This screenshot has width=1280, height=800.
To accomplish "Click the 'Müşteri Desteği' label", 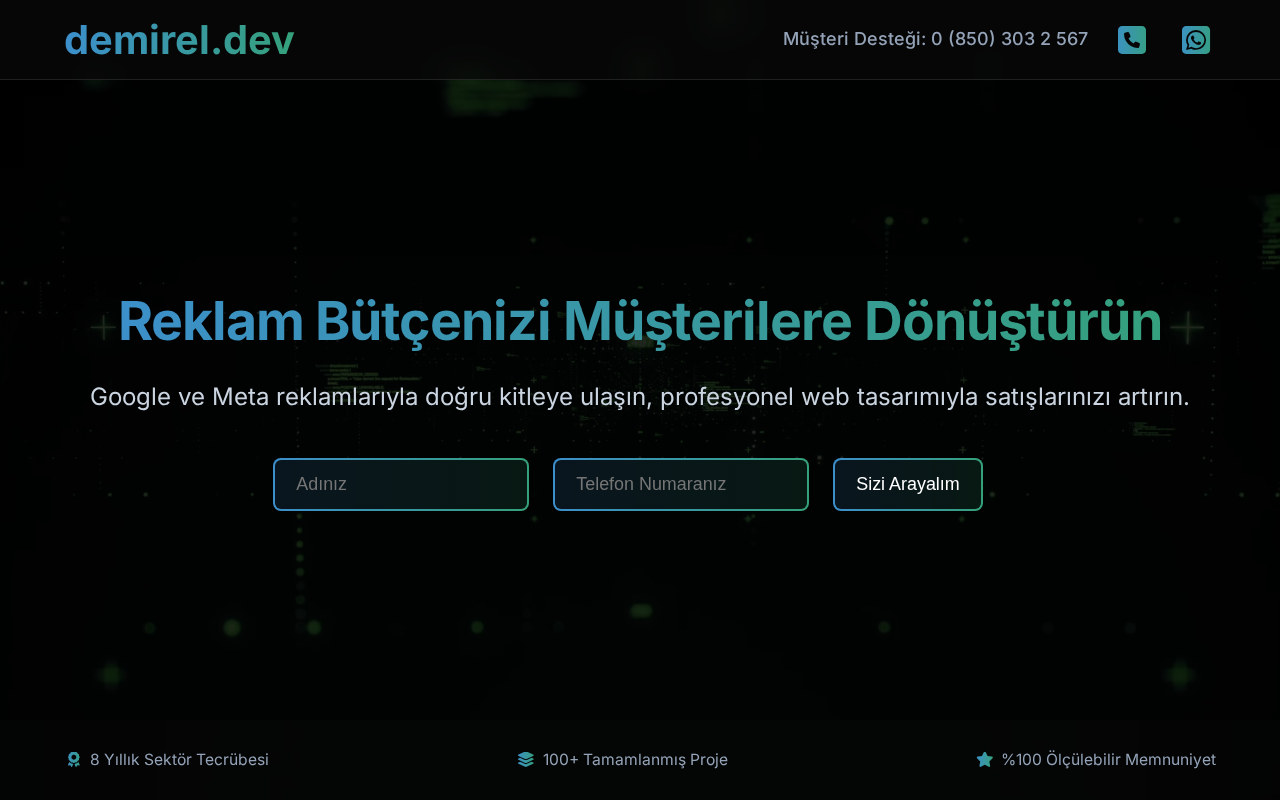I will (853, 39).
